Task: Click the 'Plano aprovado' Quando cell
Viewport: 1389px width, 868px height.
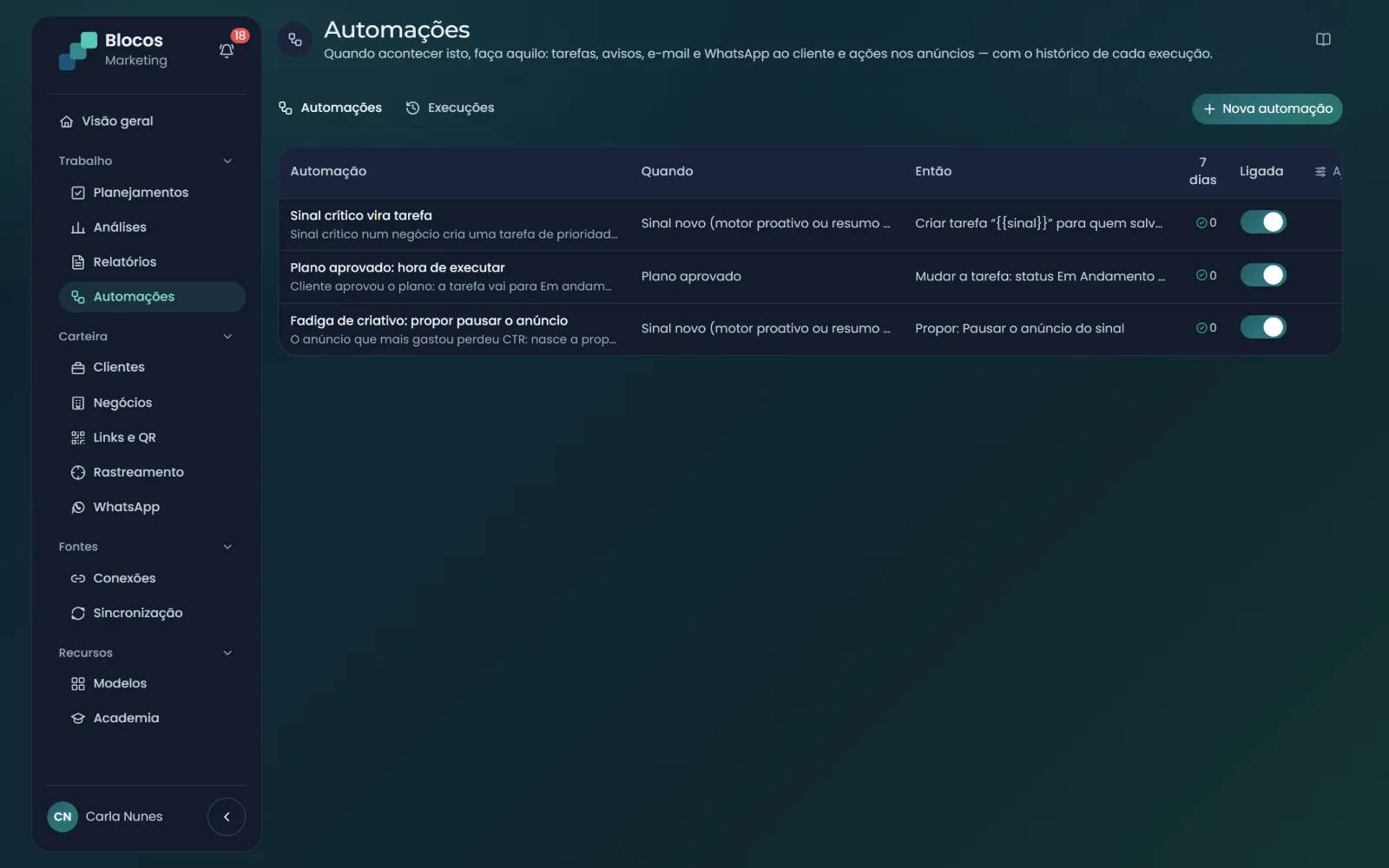Action: click(x=691, y=276)
